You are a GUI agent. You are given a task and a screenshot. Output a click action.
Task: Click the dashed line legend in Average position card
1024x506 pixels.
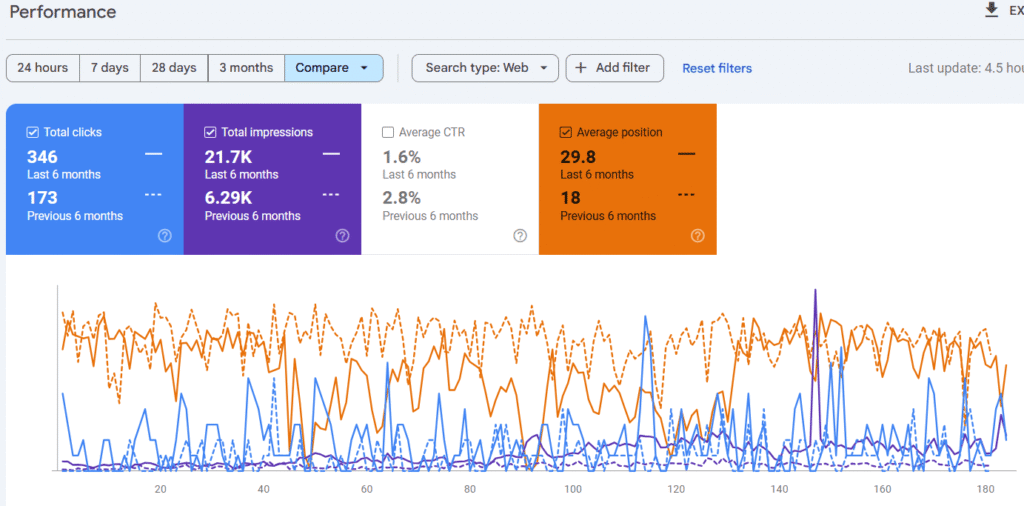click(686, 195)
